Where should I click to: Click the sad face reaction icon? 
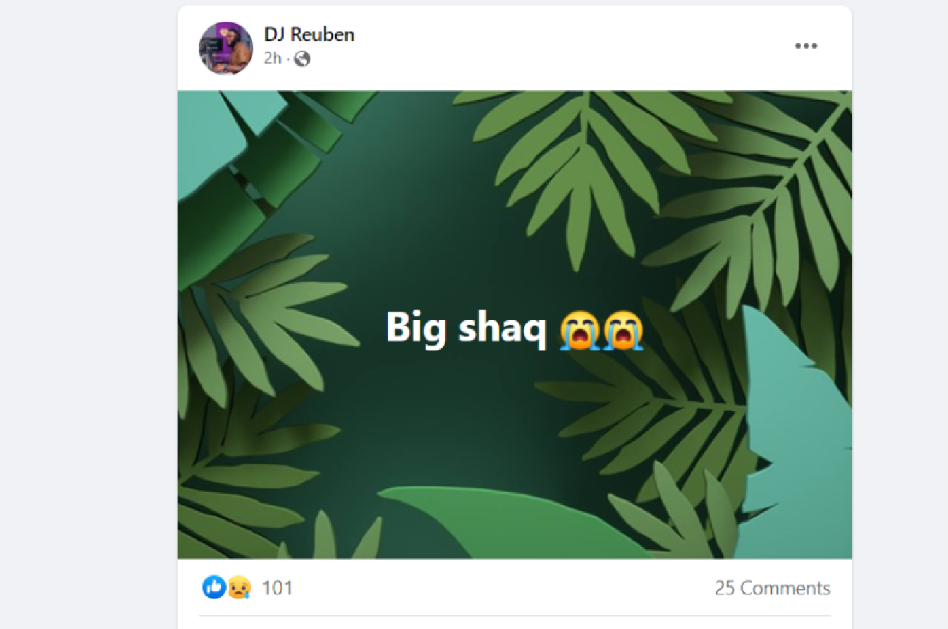pyautogui.click(x=239, y=587)
